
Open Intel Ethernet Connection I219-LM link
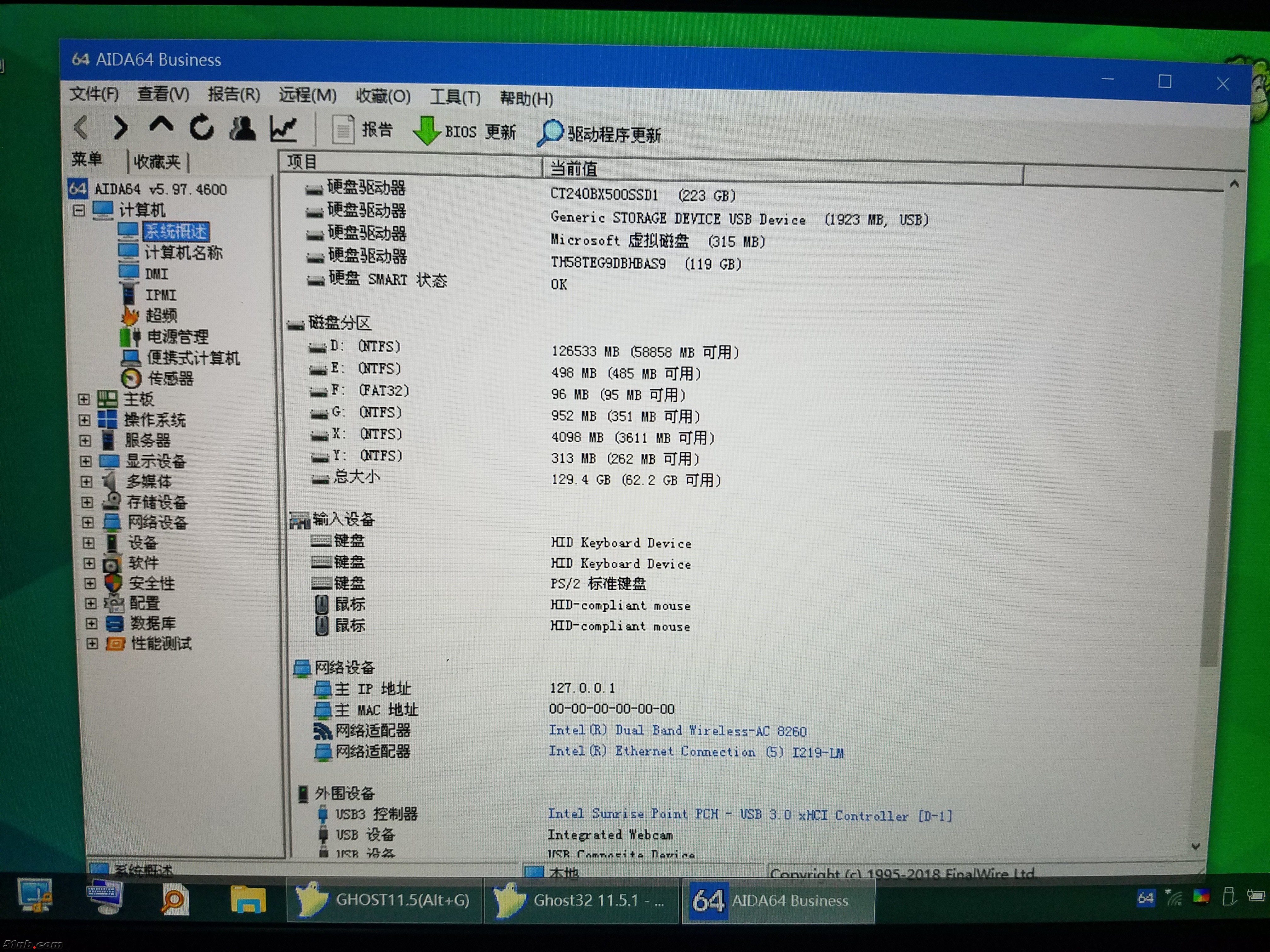point(696,752)
